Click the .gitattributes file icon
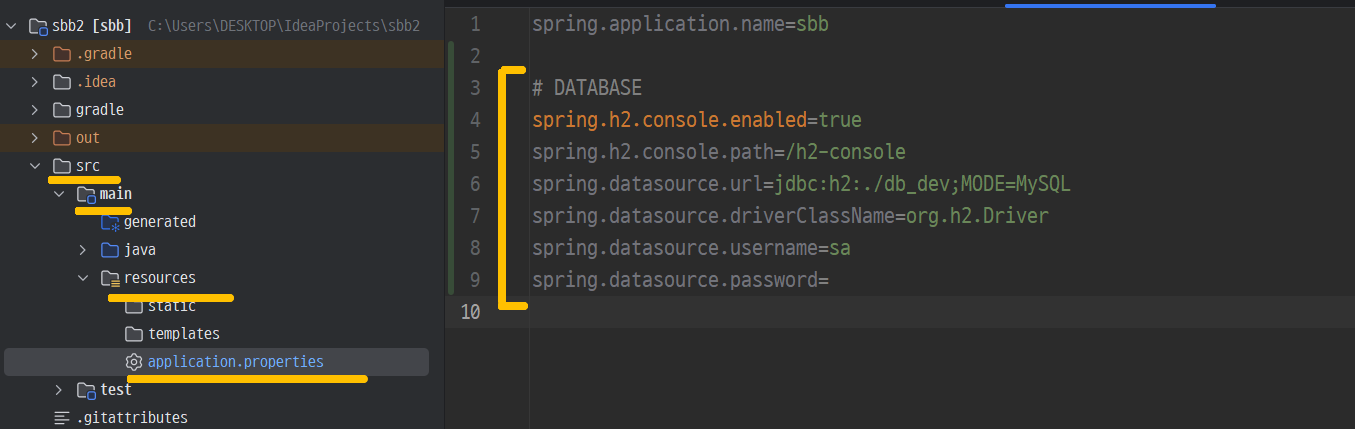 [62, 418]
